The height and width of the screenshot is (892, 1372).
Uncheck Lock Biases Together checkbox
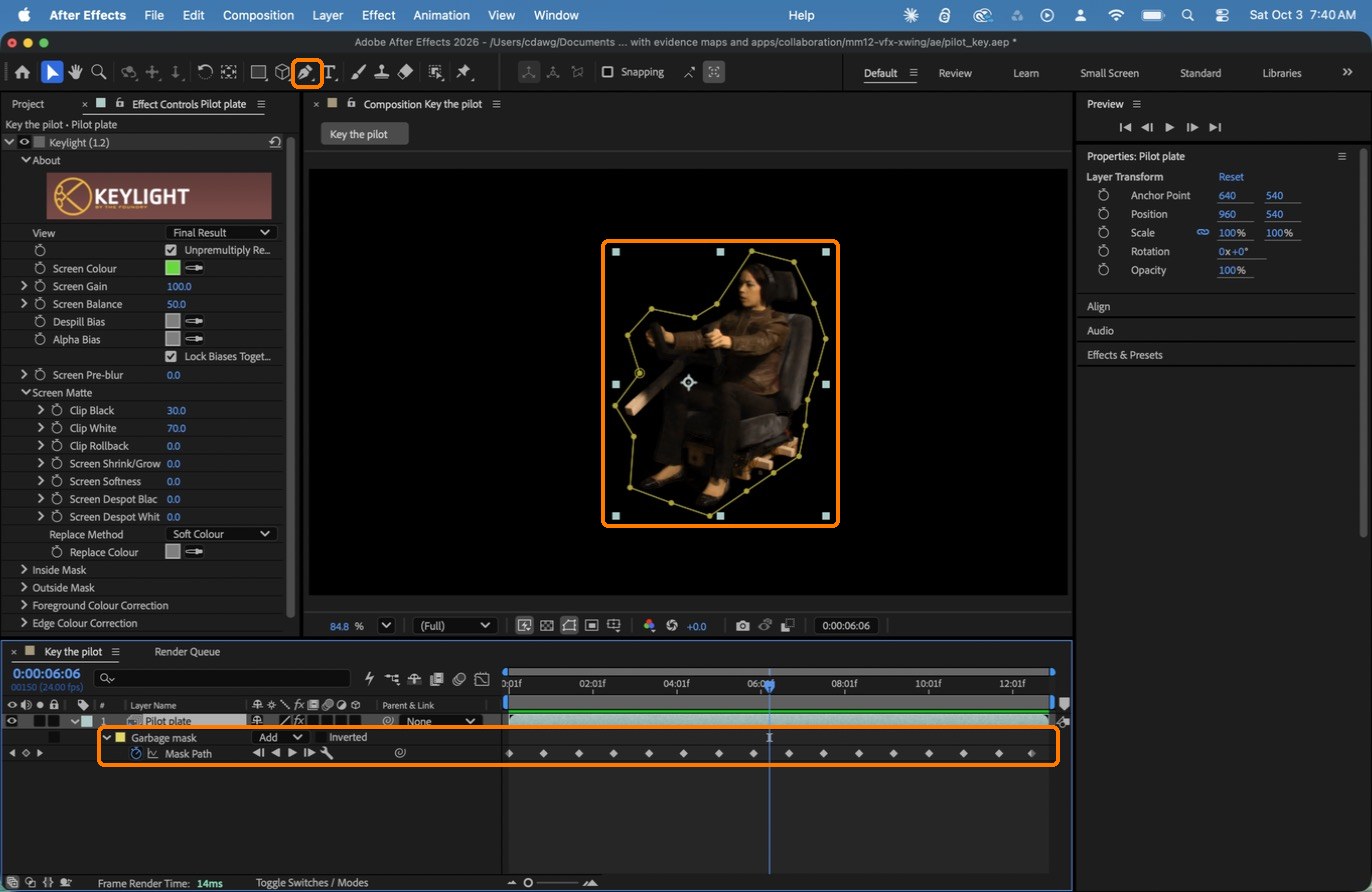pyautogui.click(x=171, y=356)
